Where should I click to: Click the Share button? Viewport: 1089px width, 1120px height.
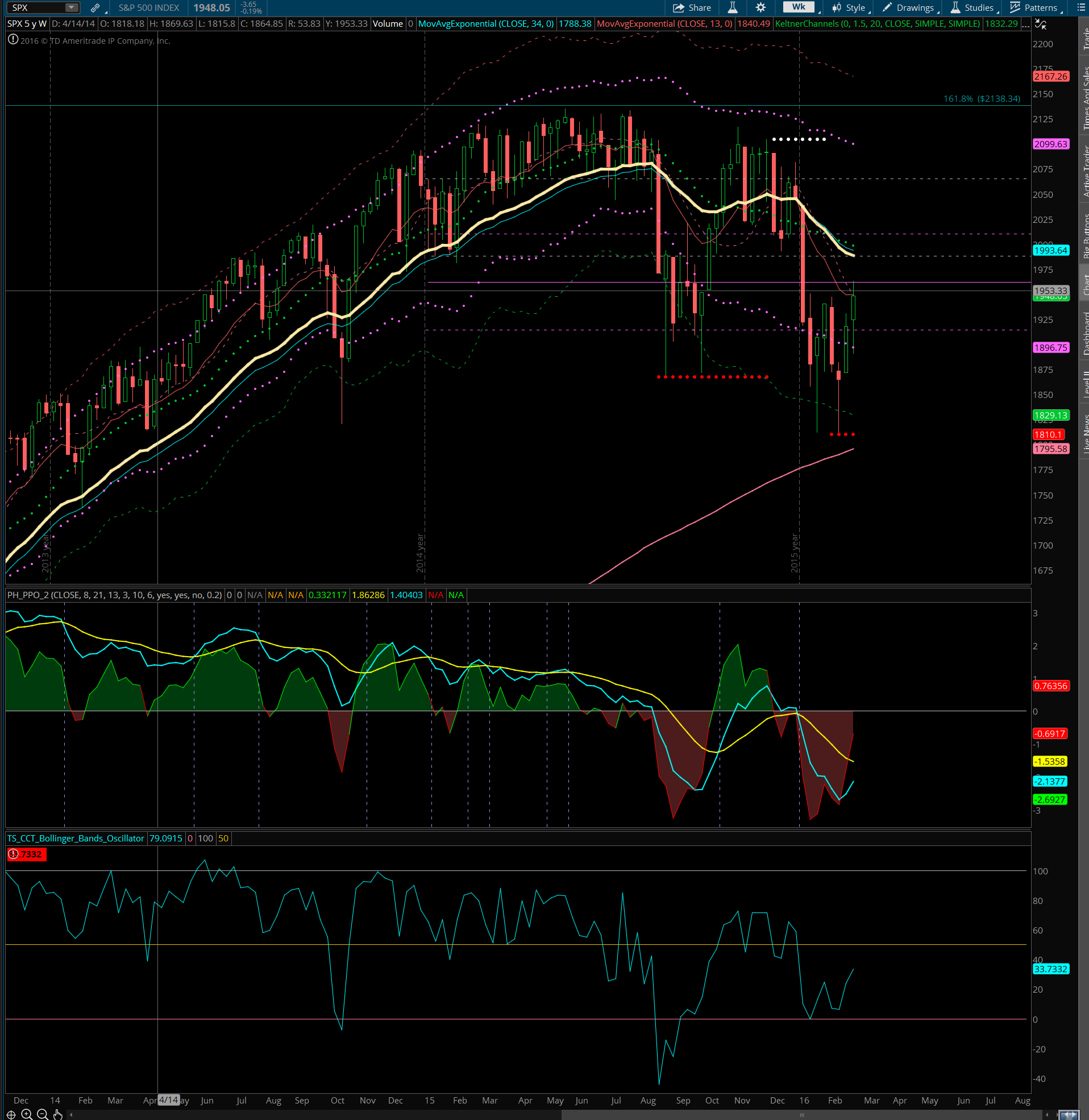point(692,7)
